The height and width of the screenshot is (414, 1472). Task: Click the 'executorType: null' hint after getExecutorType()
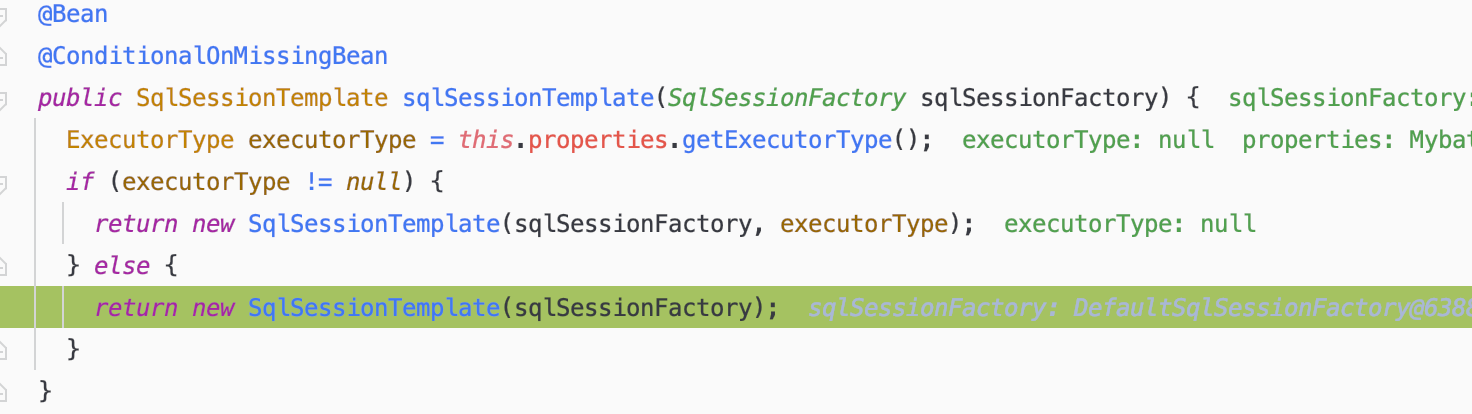(1088, 140)
